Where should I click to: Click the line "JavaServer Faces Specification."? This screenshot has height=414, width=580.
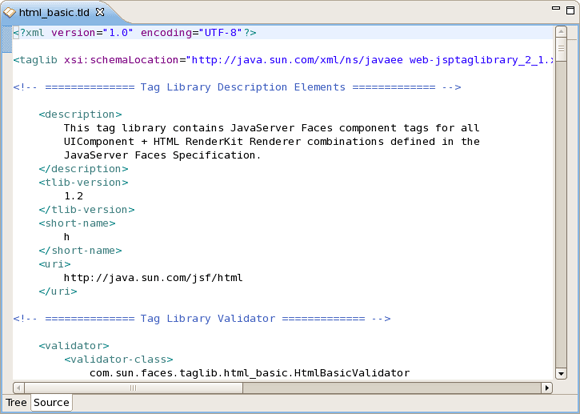[x=162, y=155]
